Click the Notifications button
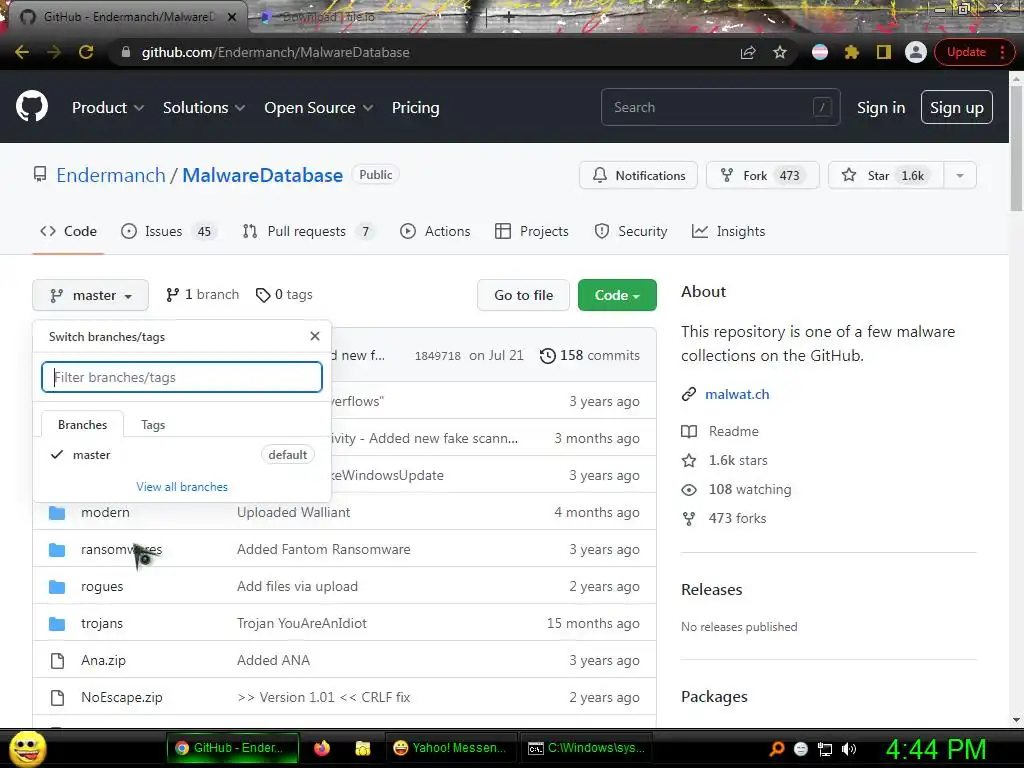Image resolution: width=1024 pixels, height=768 pixels. [x=638, y=176]
